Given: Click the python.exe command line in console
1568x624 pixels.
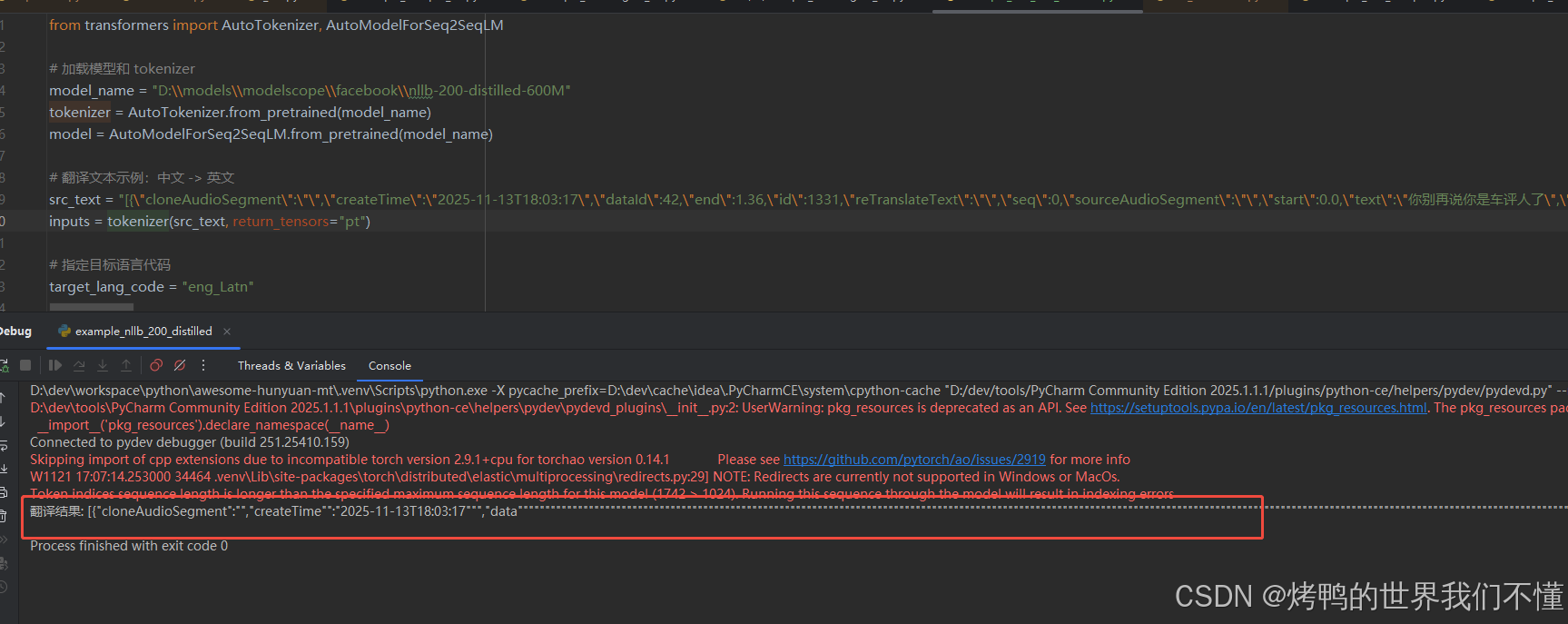Looking at the screenshot, I should [799, 391].
